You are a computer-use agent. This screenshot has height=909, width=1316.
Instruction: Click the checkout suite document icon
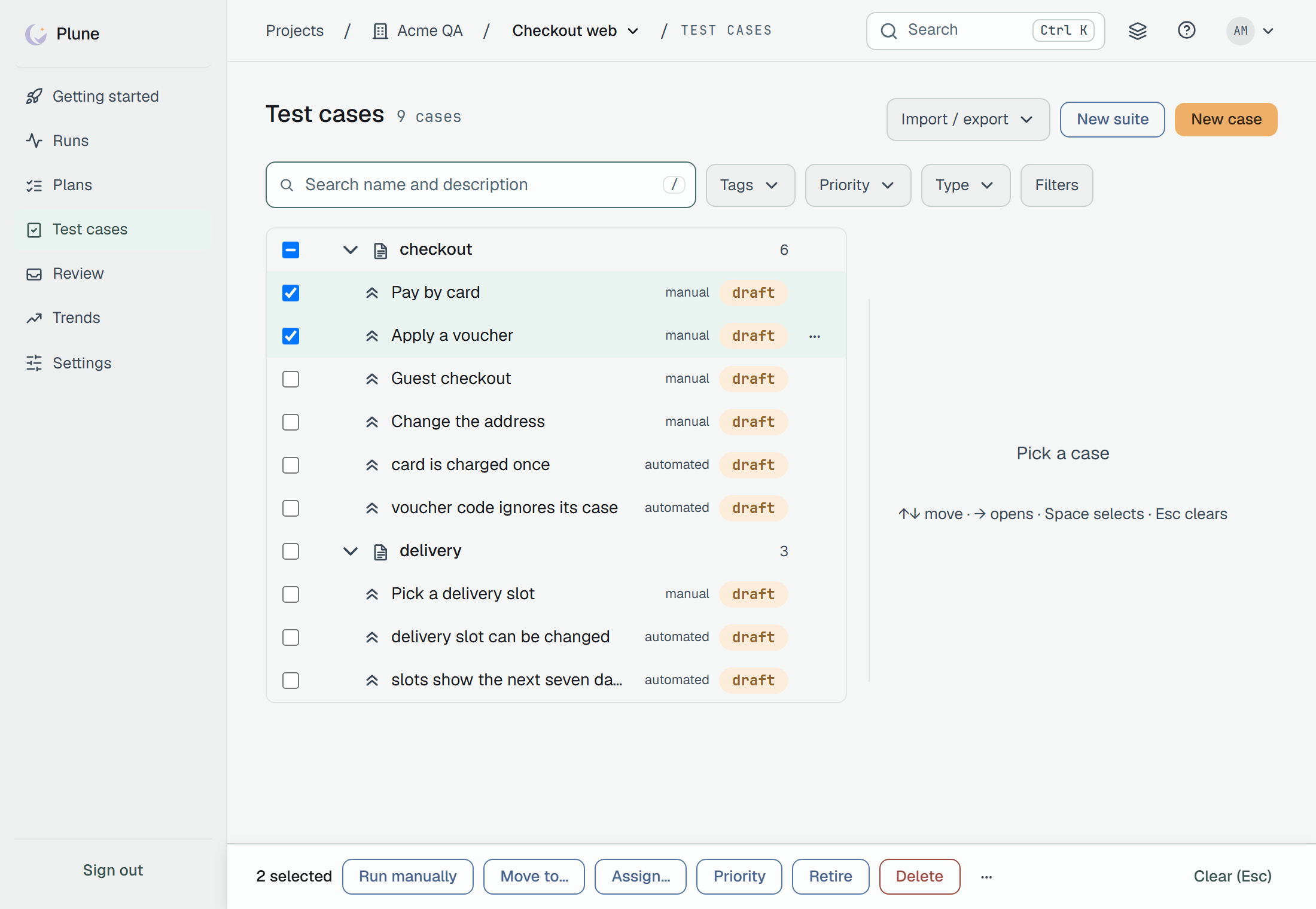tap(380, 251)
